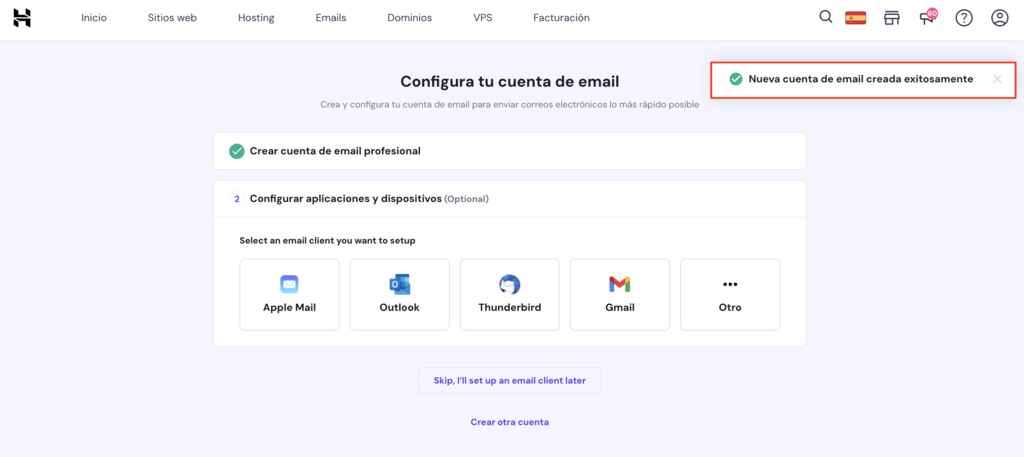Click the '(Optional)' label
1024x457 pixels.
pyautogui.click(x=466, y=199)
